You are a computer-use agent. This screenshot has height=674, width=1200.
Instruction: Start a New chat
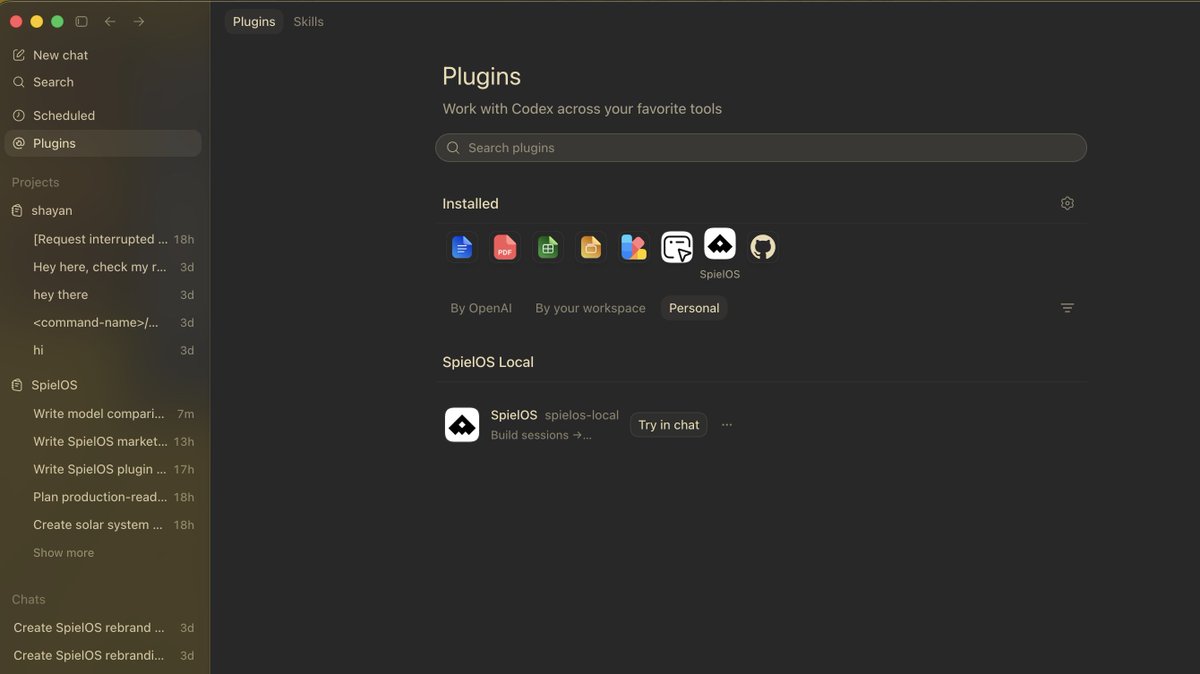(103, 55)
